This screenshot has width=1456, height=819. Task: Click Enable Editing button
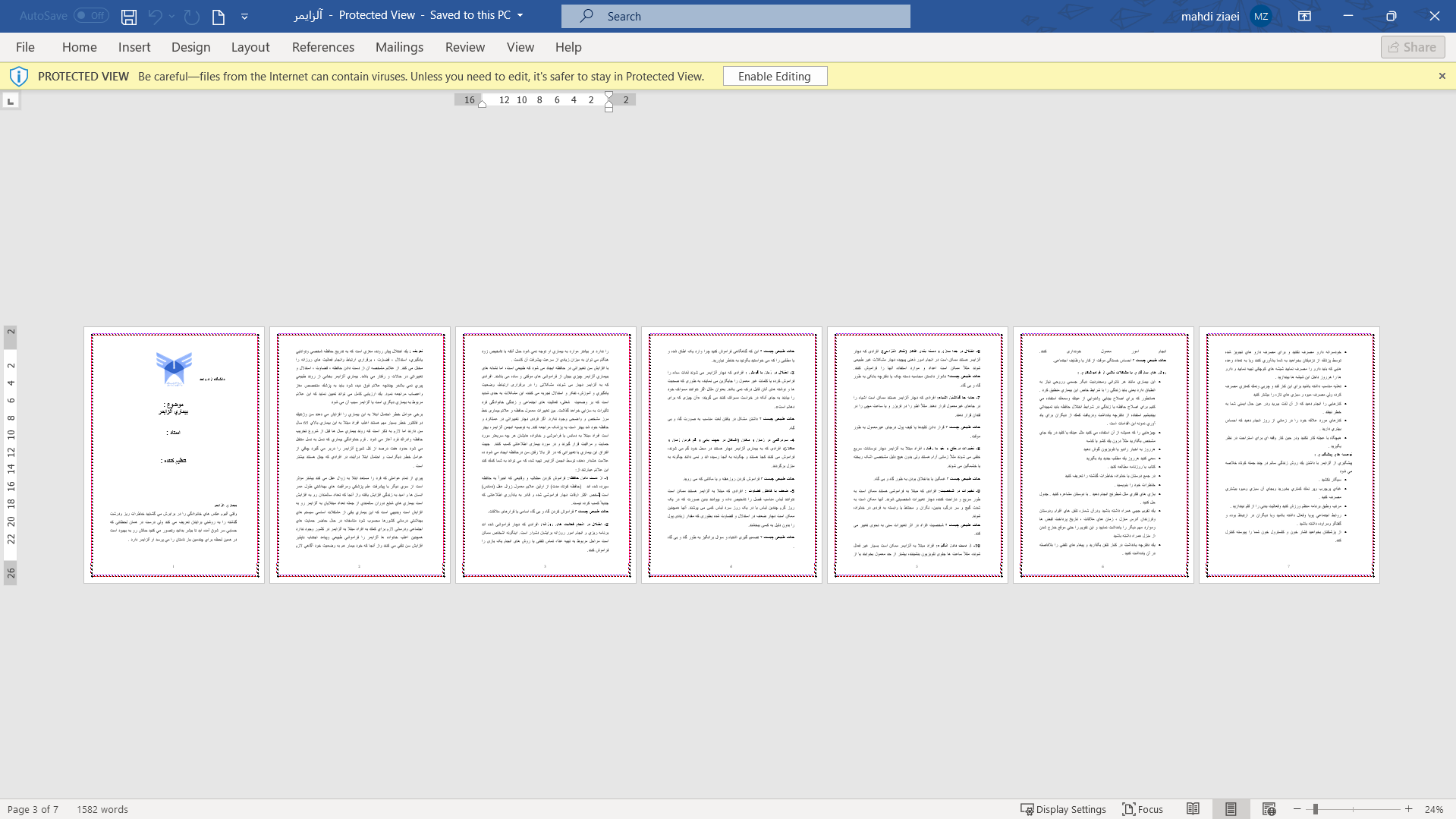click(775, 76)
